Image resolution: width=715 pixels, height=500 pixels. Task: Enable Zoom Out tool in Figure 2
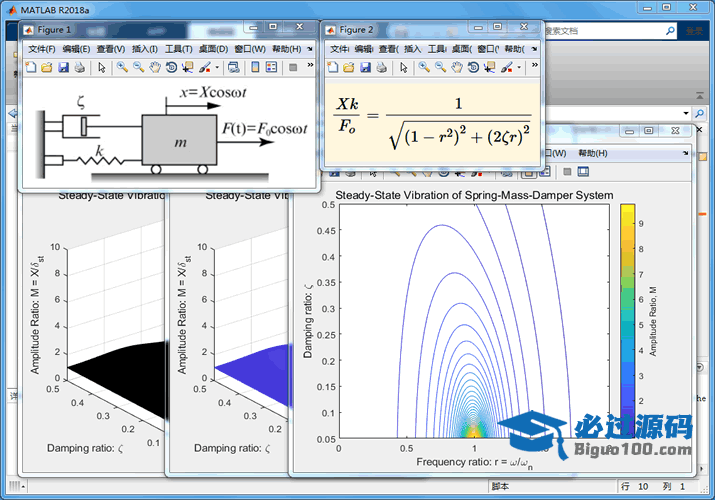click(440, 67)
